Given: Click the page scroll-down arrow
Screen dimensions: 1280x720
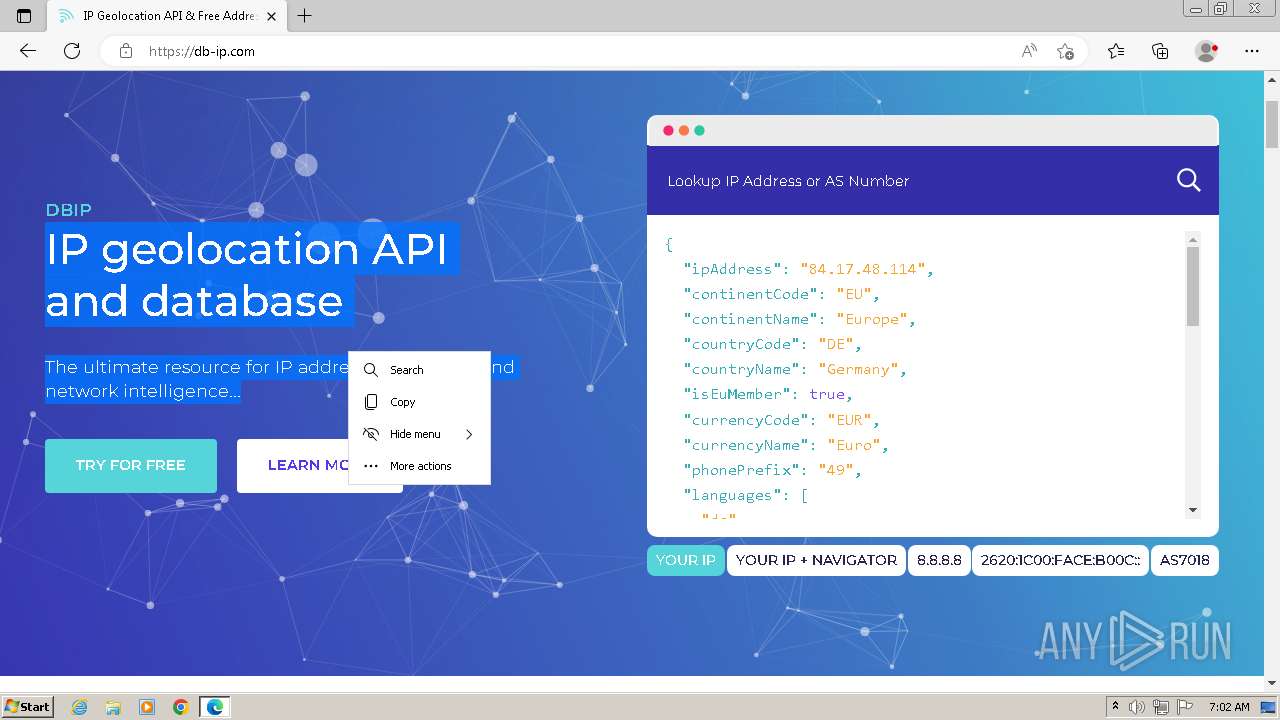Looking at the screenshot, I should tap(1272, 683).
